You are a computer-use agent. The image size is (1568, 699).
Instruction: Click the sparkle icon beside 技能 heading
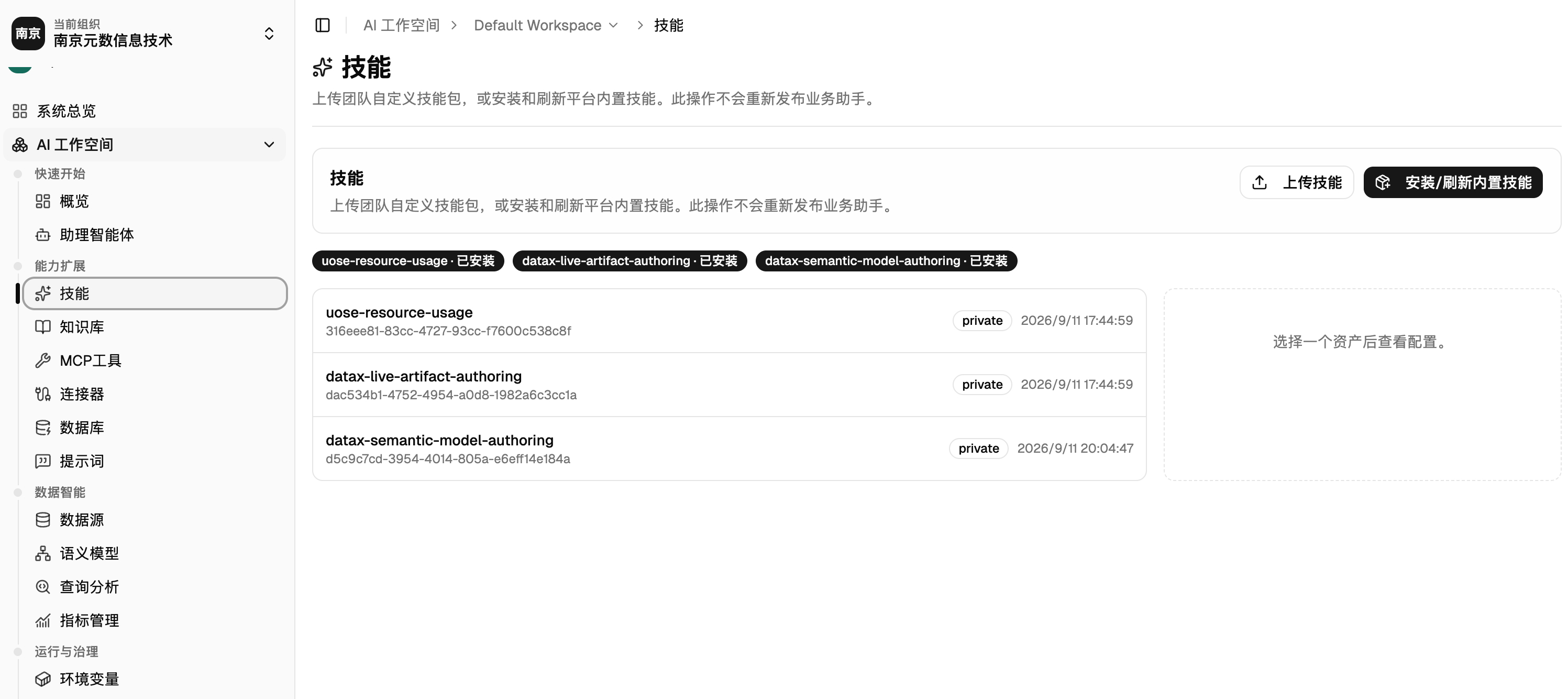(x=323, y=67)
